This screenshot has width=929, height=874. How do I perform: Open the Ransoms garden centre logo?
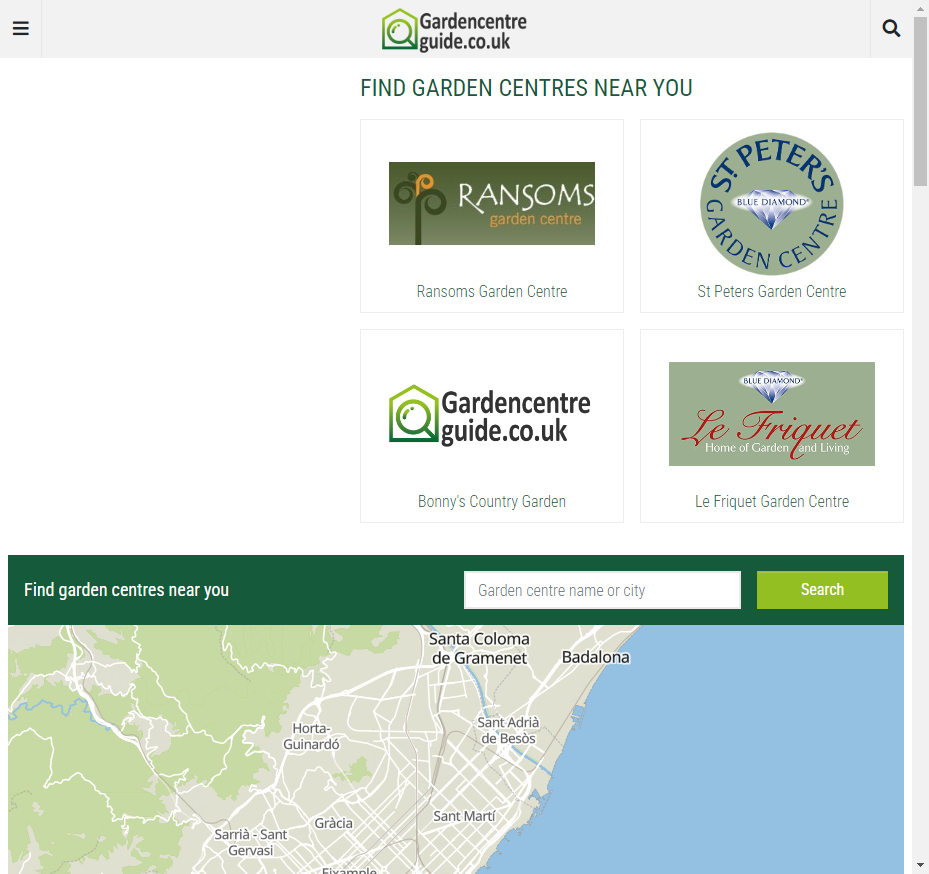(491, 203)
